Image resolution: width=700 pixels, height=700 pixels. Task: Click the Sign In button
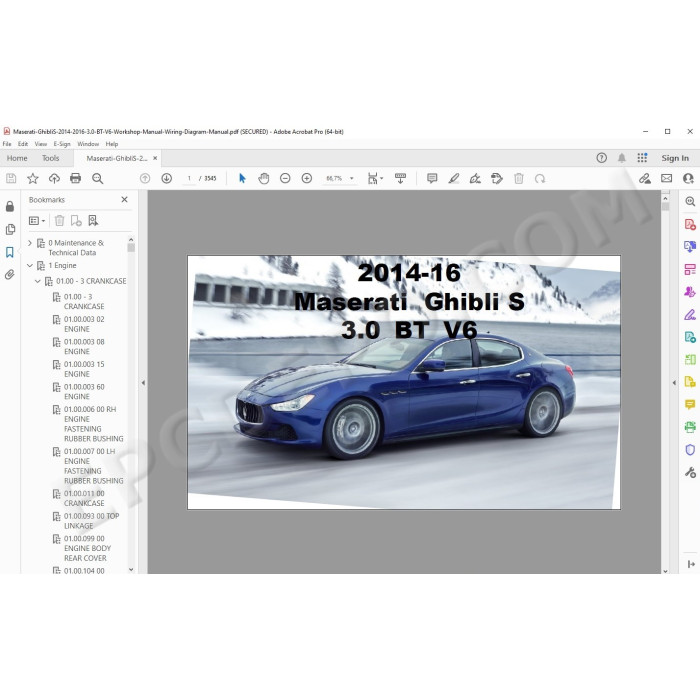click(x=675, y=158)
